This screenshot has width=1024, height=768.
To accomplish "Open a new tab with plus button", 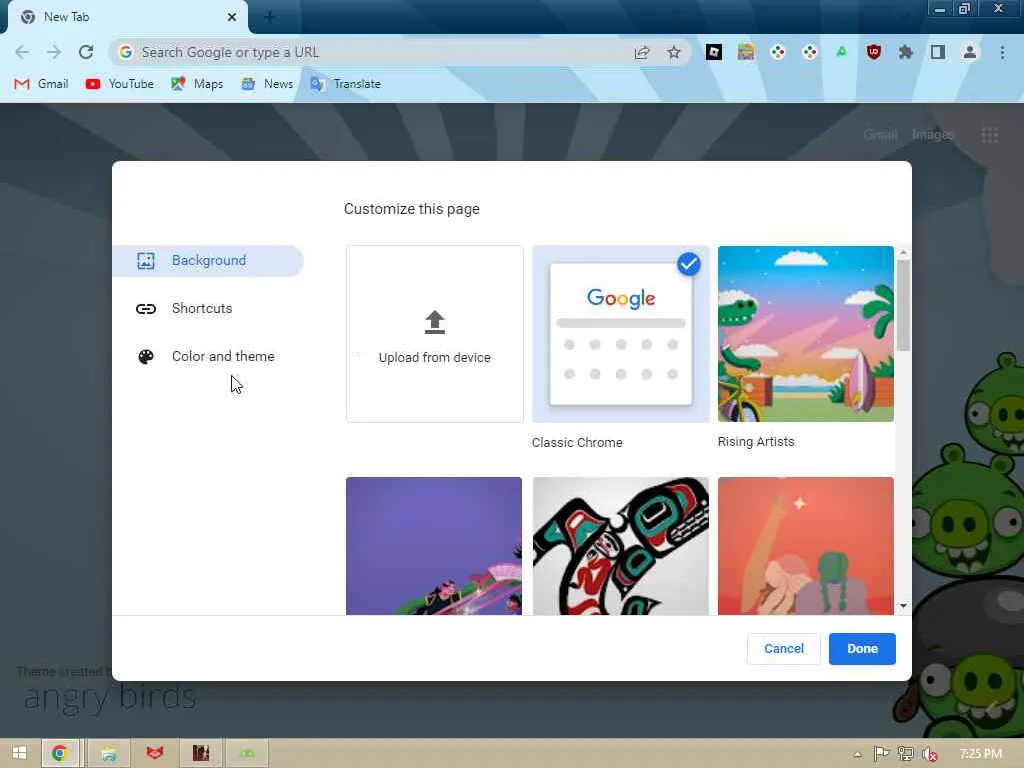I will coord(270,17).
